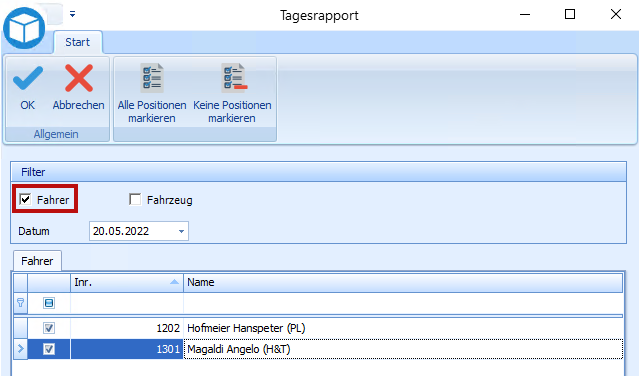This screenshot has height=376, width=639.
Task: Uncheck the Magaldi Angelo row checkbox
Action: tap(49, 349)
